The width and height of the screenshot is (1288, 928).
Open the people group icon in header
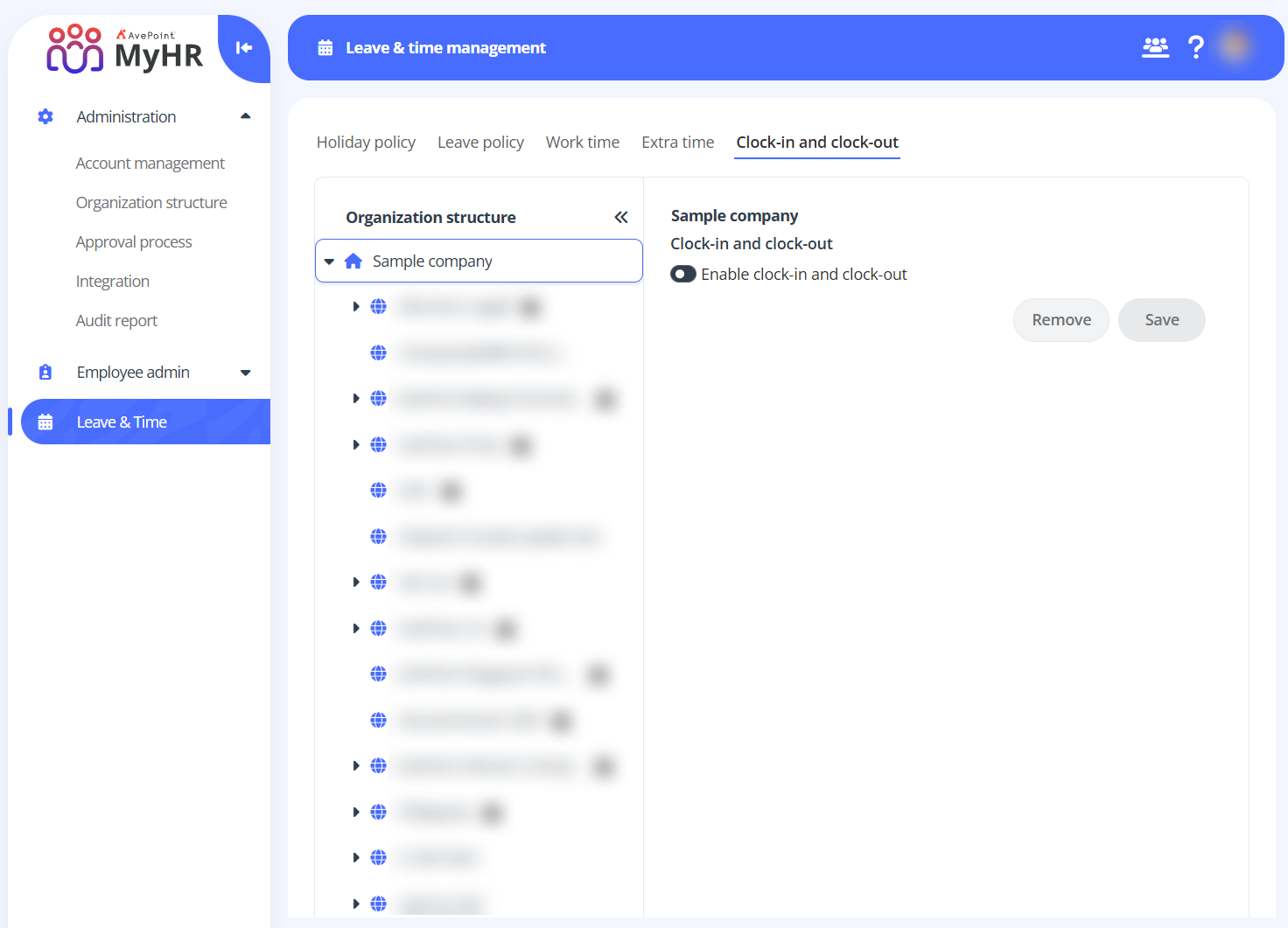1156,47
